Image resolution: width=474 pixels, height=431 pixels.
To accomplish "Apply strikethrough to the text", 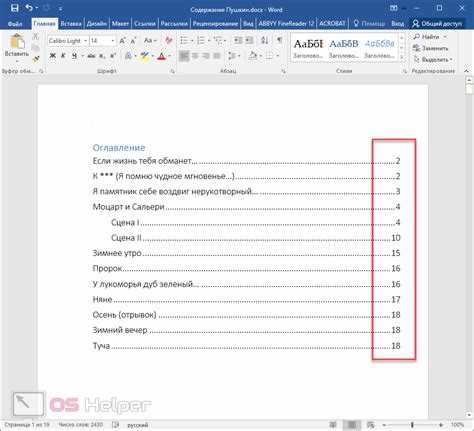I will click(x=91, y=56).
